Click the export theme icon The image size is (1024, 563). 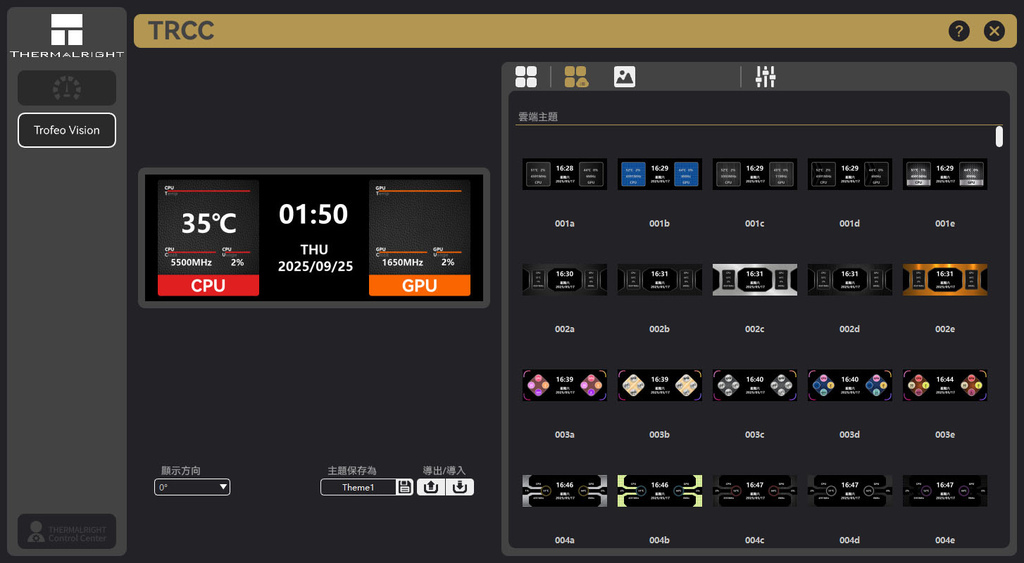click(x=430, y=487)
